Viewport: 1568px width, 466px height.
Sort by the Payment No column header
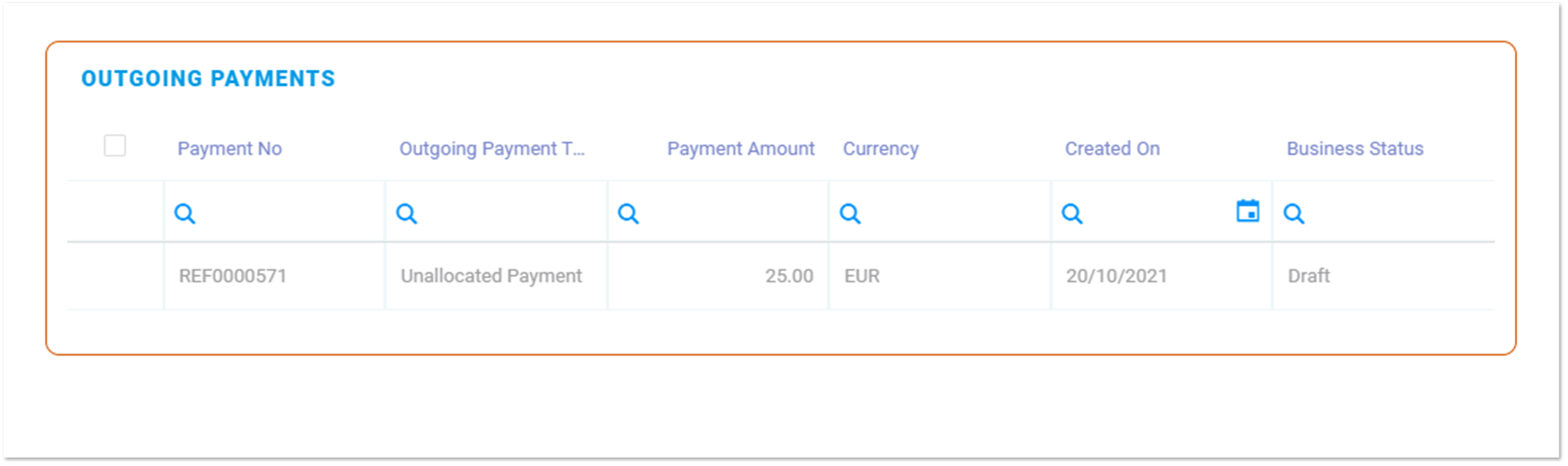(x=229, y=149)
